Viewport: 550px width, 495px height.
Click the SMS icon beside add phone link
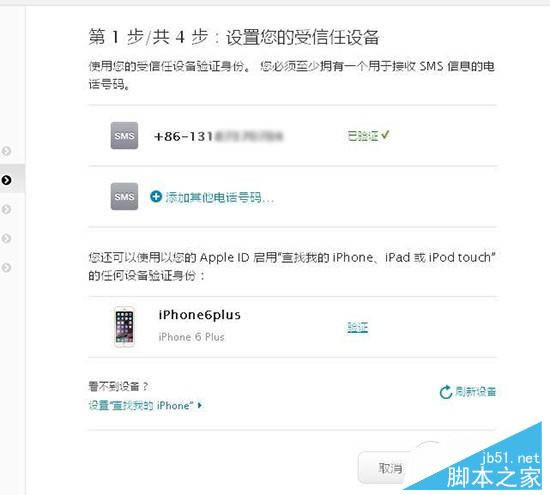point(124,196)
